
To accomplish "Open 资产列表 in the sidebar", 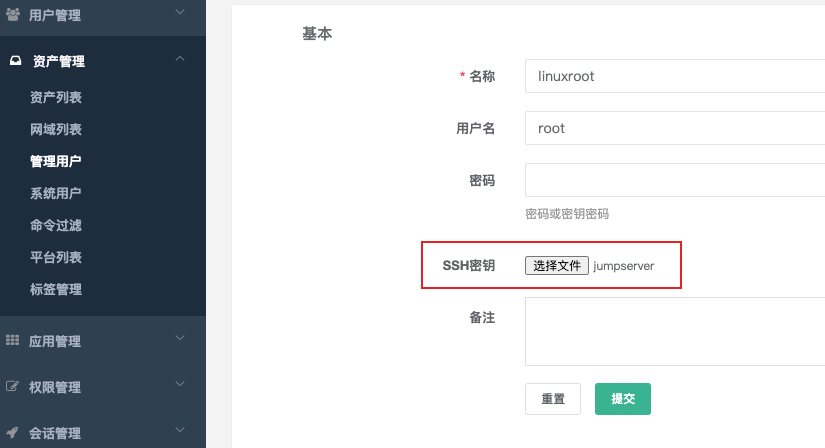I will click(56, 97).
